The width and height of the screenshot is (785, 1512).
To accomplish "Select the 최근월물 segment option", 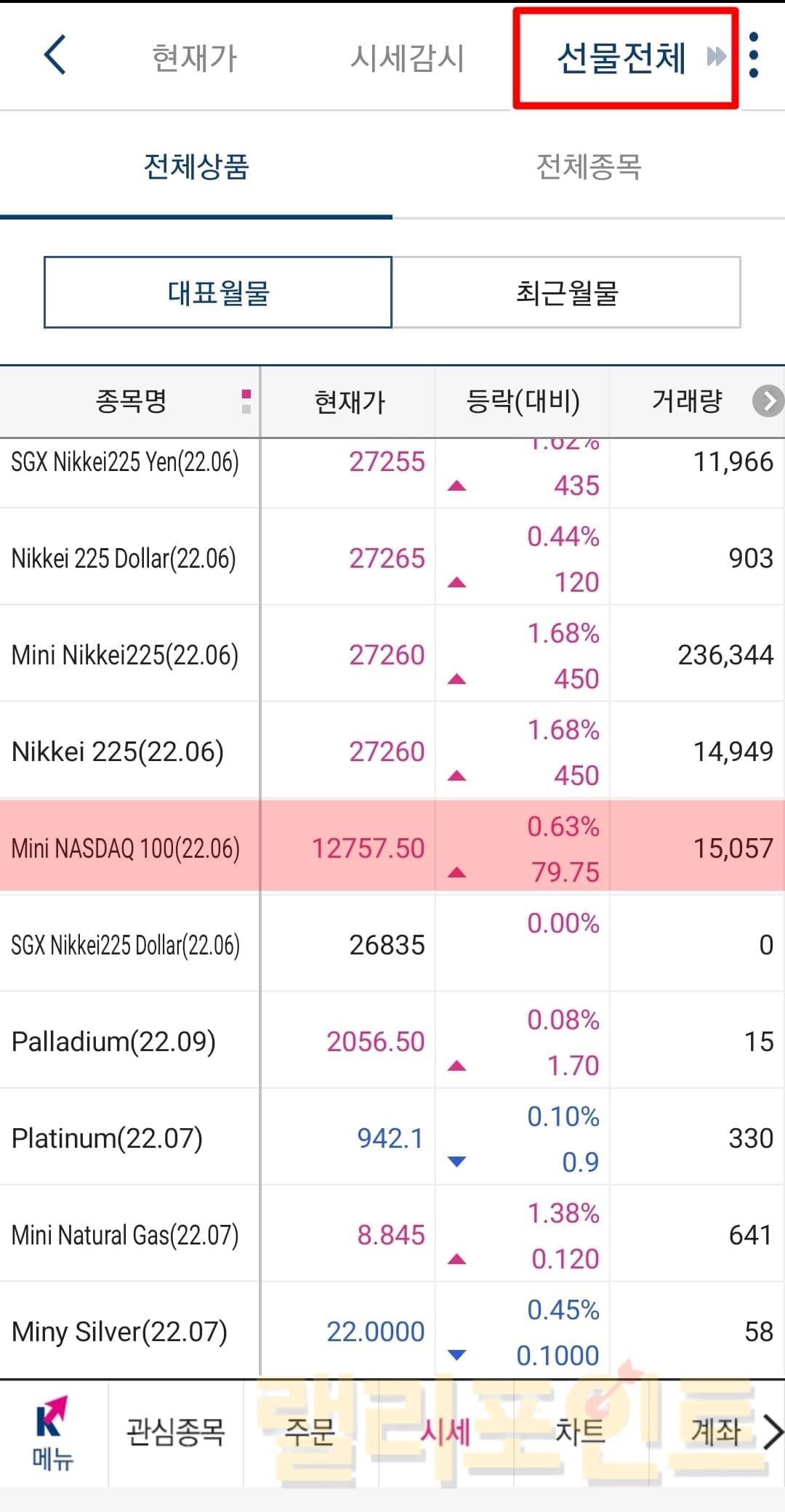I will [x=566, y=293].
